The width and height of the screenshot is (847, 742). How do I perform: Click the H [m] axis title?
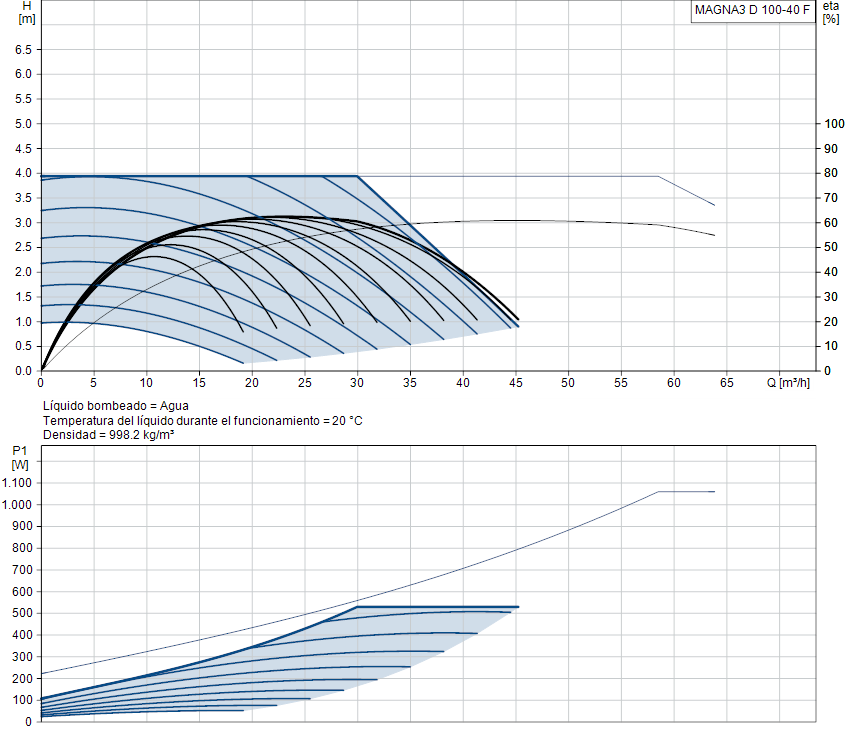27,12
